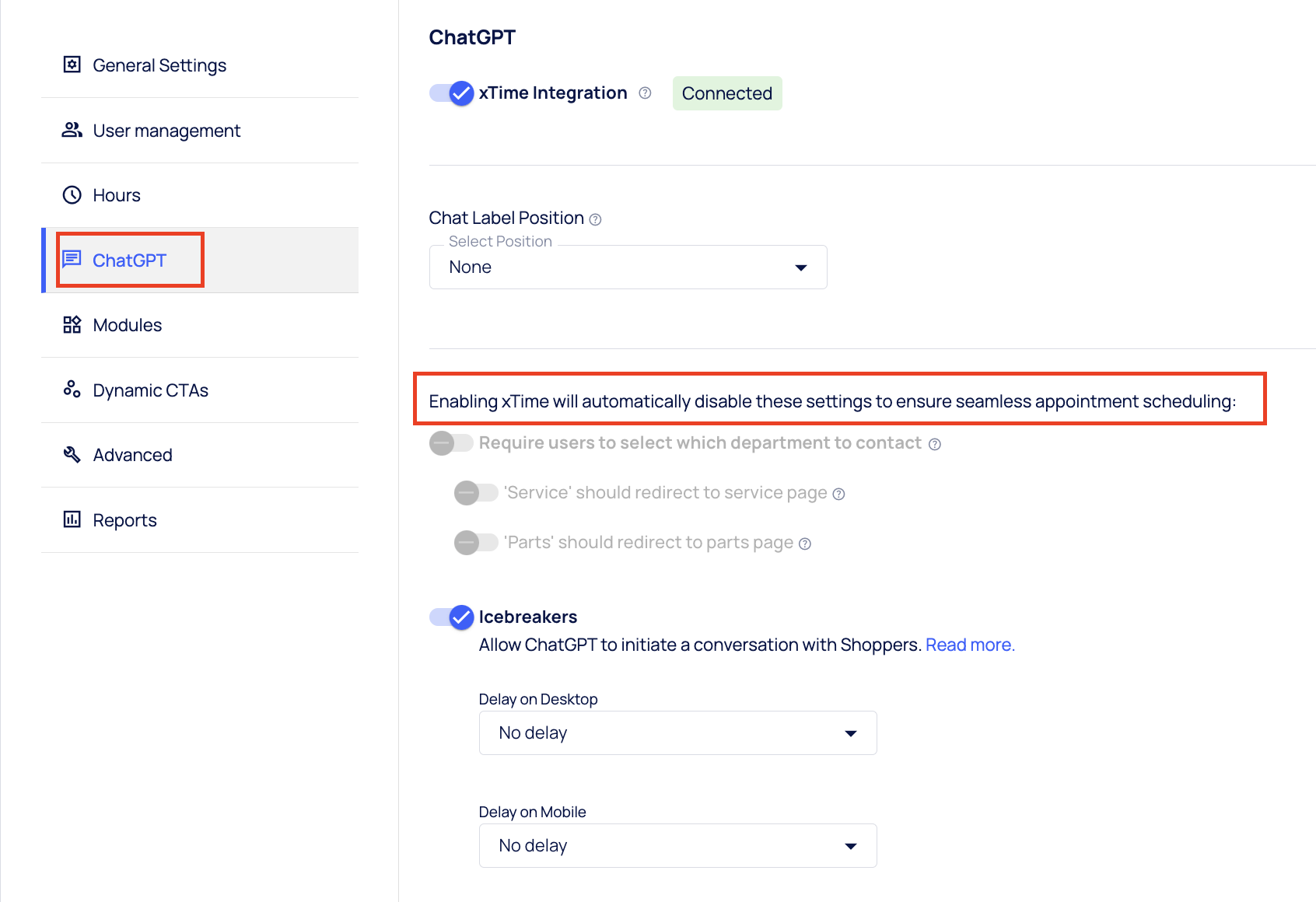Click the Delay on Mobile label
Viewport: 1316px width, 902px height.
pos(533,812)
